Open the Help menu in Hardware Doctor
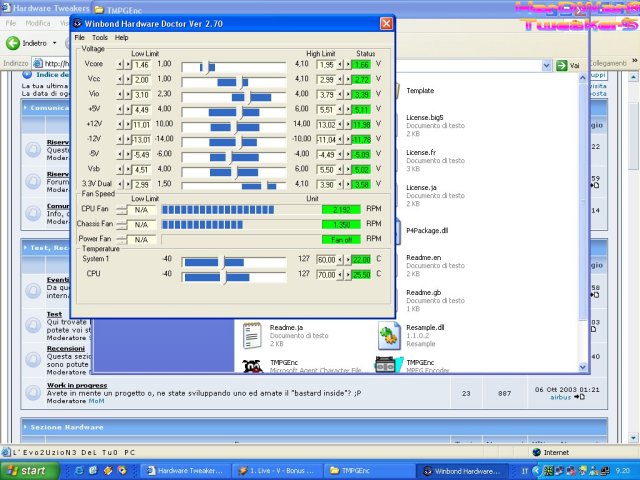 [121, 38]
